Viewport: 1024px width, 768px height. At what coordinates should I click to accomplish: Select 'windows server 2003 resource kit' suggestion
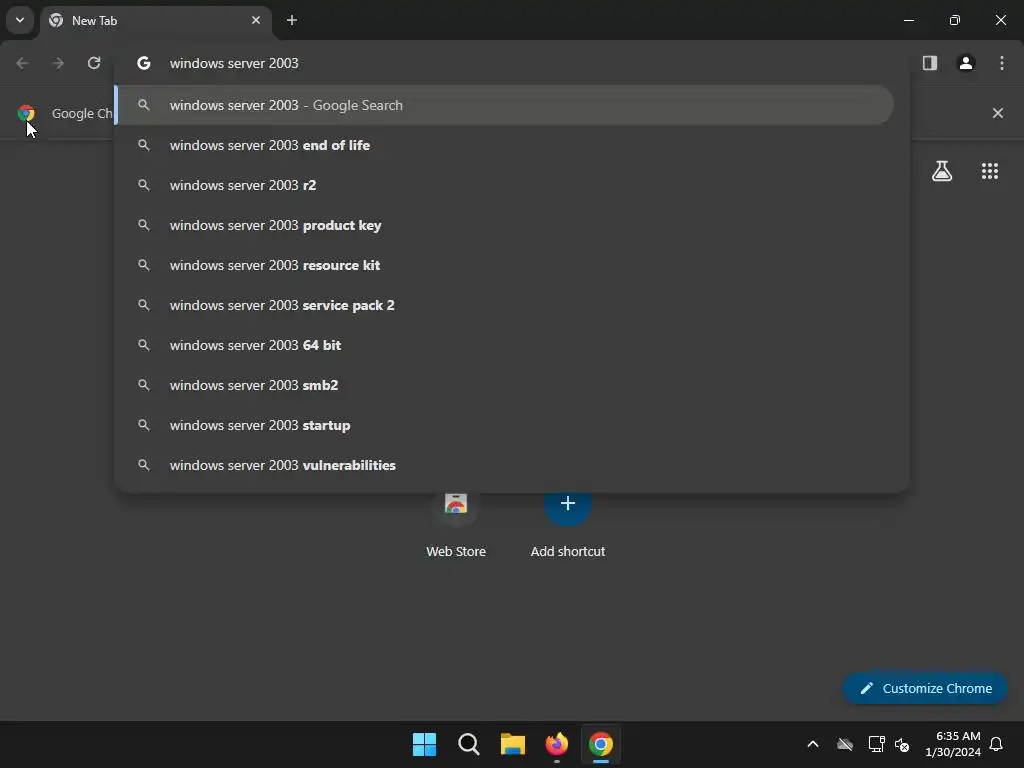coord(504,265)
